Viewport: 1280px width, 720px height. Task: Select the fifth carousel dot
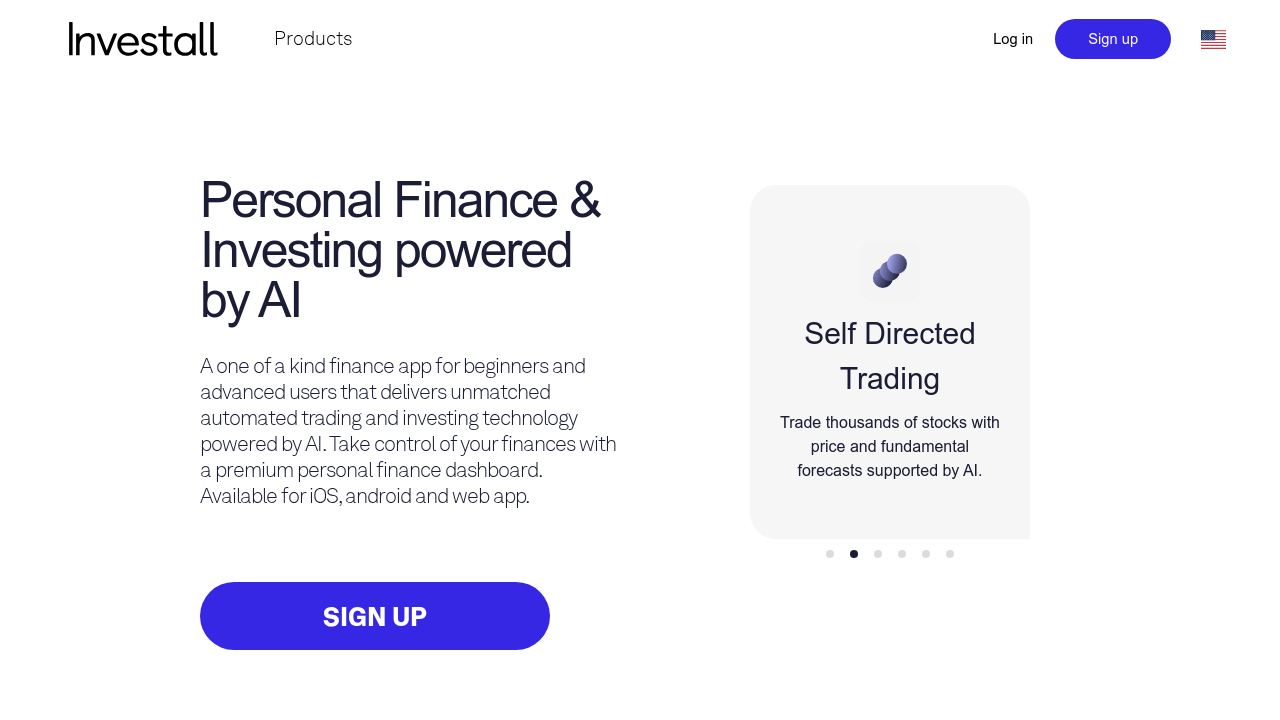tap(925, 553)
